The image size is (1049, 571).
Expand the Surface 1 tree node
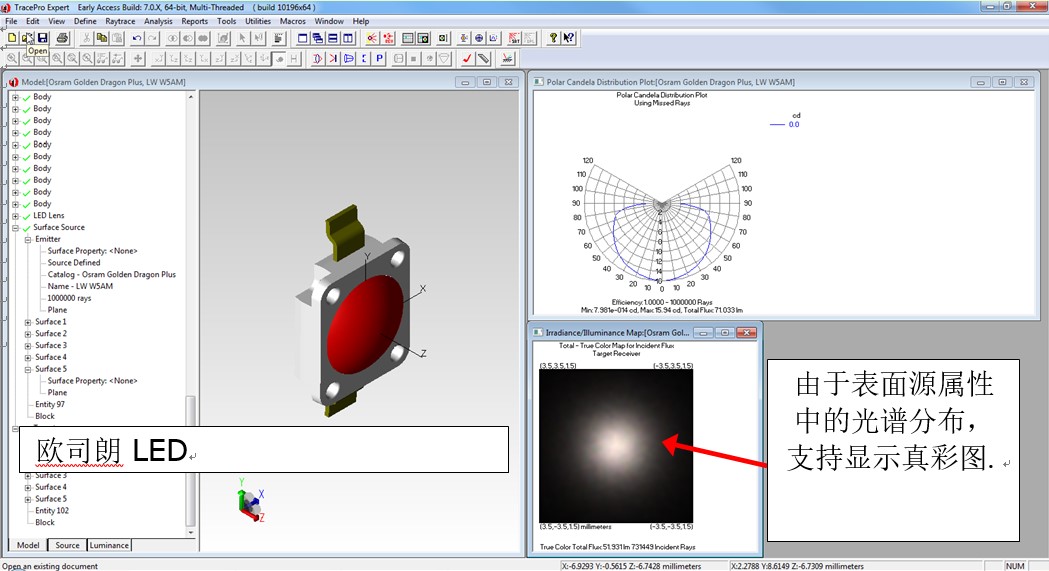click(x=28, y=322)
